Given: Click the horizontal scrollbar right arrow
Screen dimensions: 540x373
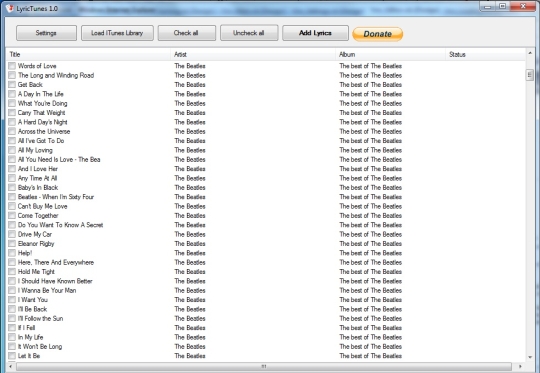Looking at the screenshot, I should [520, 366].
